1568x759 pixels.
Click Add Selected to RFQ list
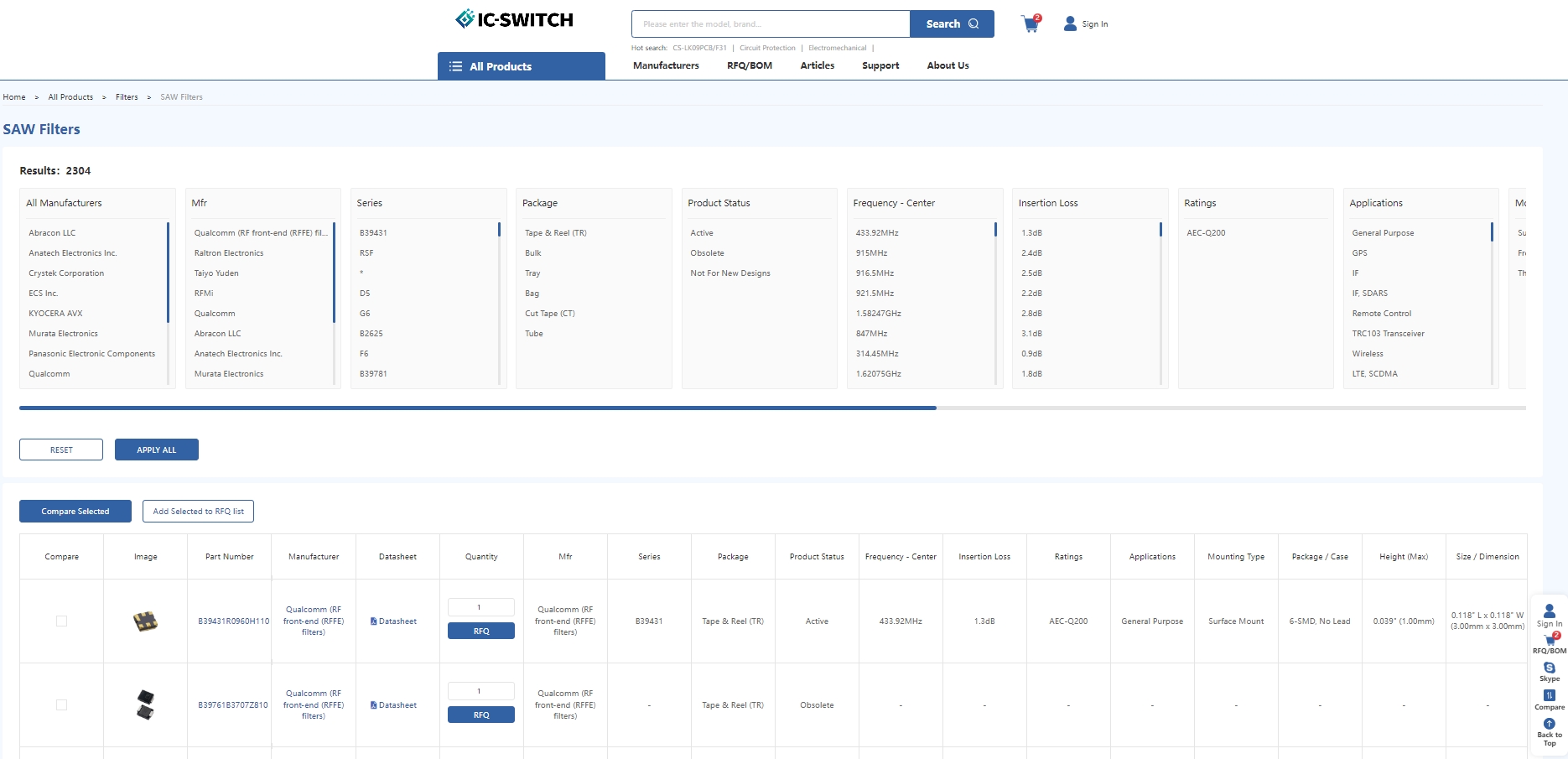coord(198,512)
